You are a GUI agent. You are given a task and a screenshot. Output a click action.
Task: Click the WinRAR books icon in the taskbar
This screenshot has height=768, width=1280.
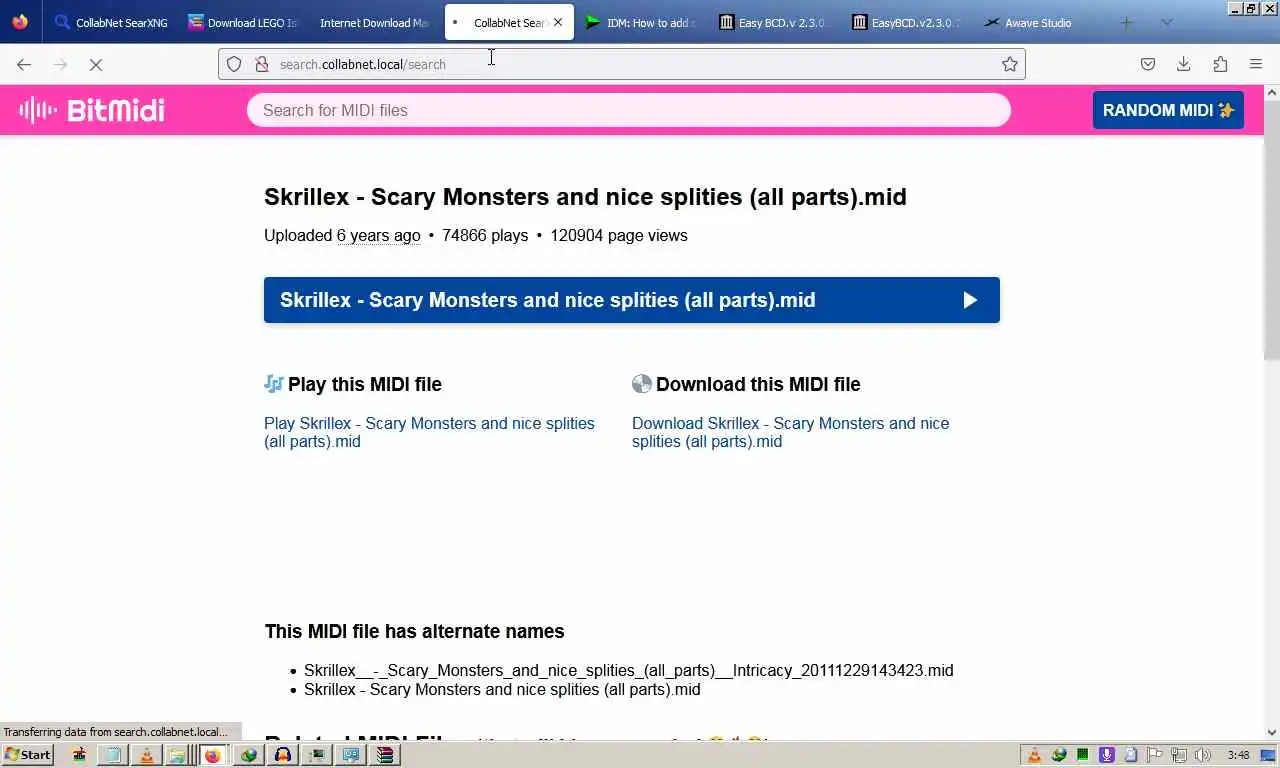385,755
